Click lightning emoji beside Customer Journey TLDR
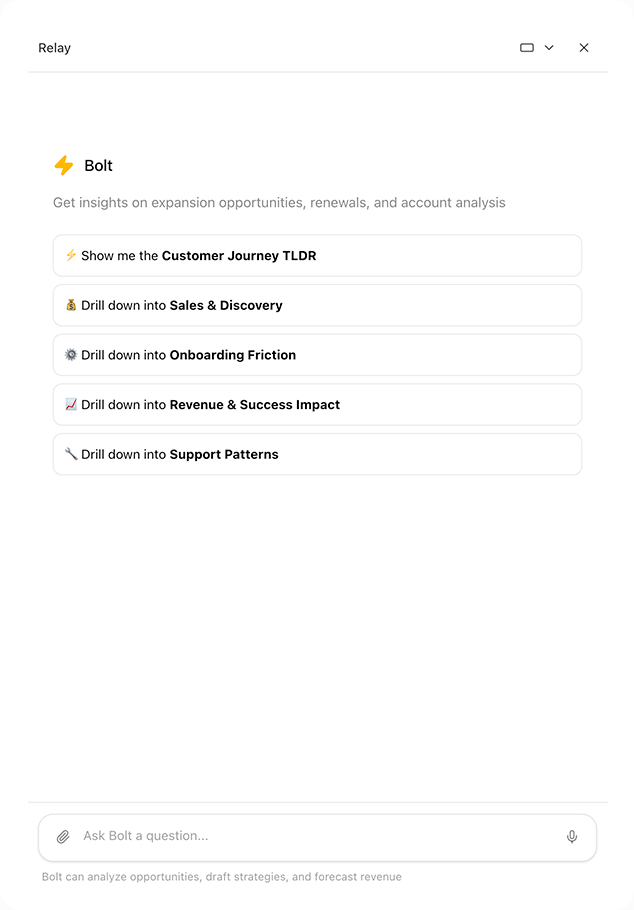Screen dimensions: 634x910 (x=71, y=256)
